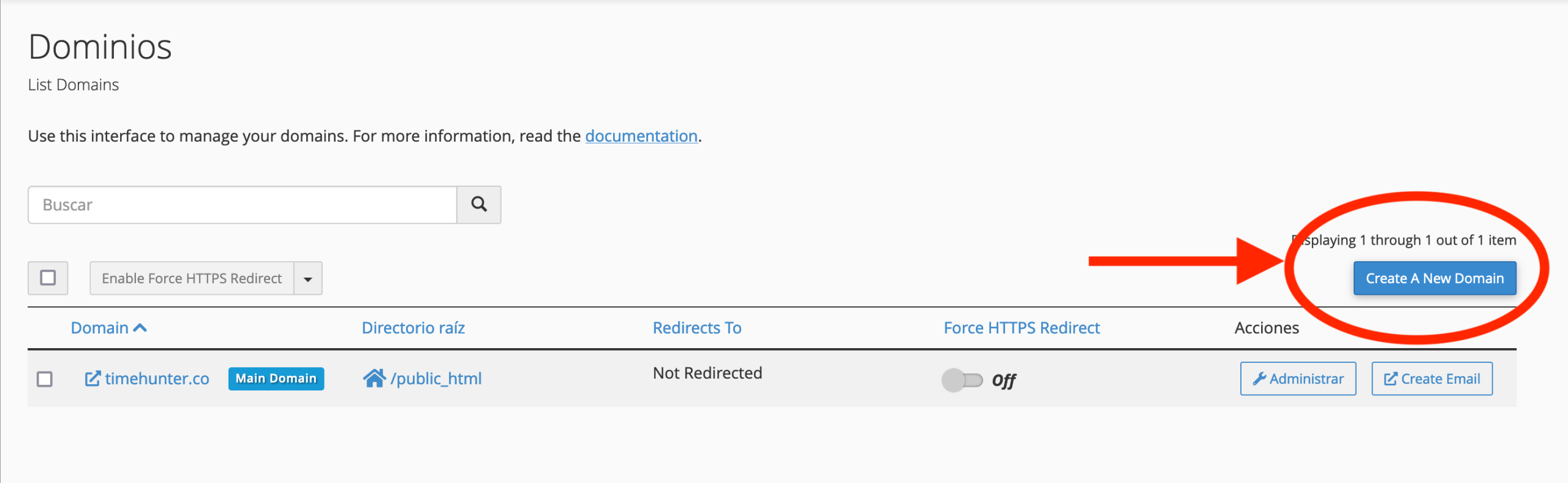The width and height of the screenshot is (1568, 483).
Task: Check the timehunter.co row checkbox
Action: point(45,379)
